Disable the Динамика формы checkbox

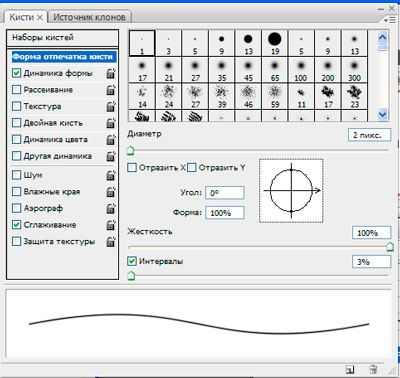coord(16,73)
